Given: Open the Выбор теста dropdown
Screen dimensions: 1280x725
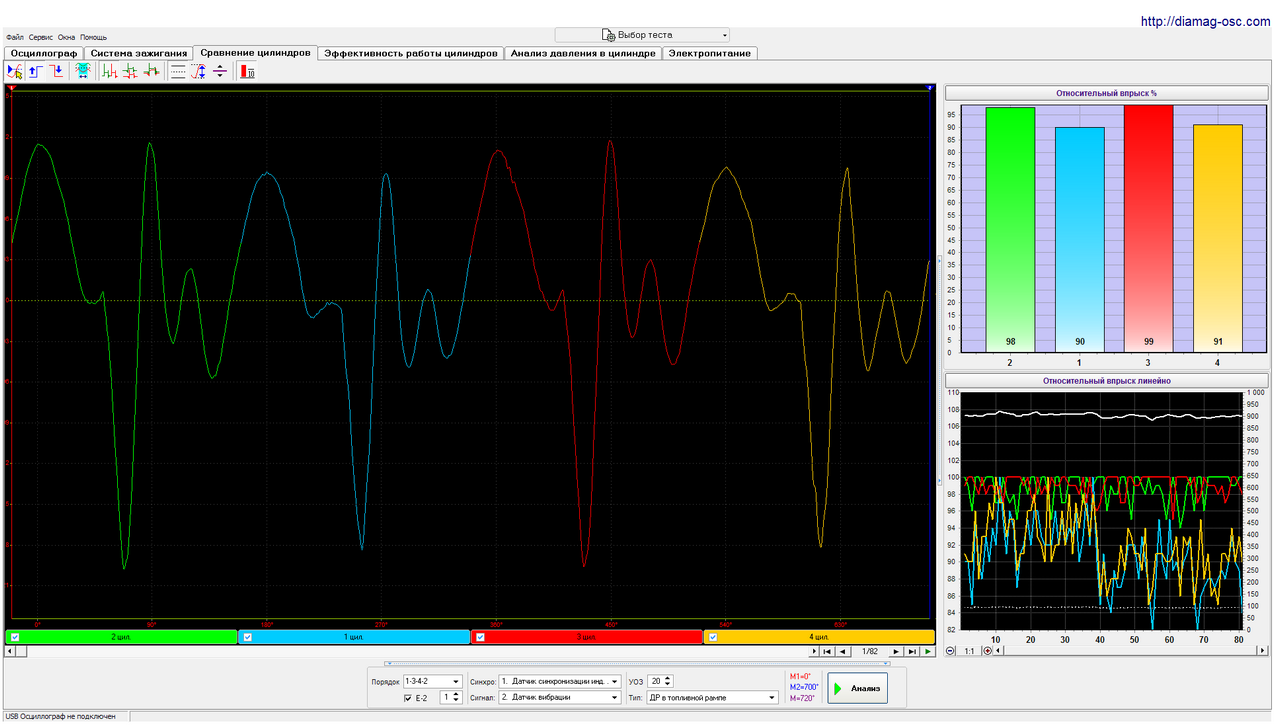Looking at the screenshot, I should 643,35.
